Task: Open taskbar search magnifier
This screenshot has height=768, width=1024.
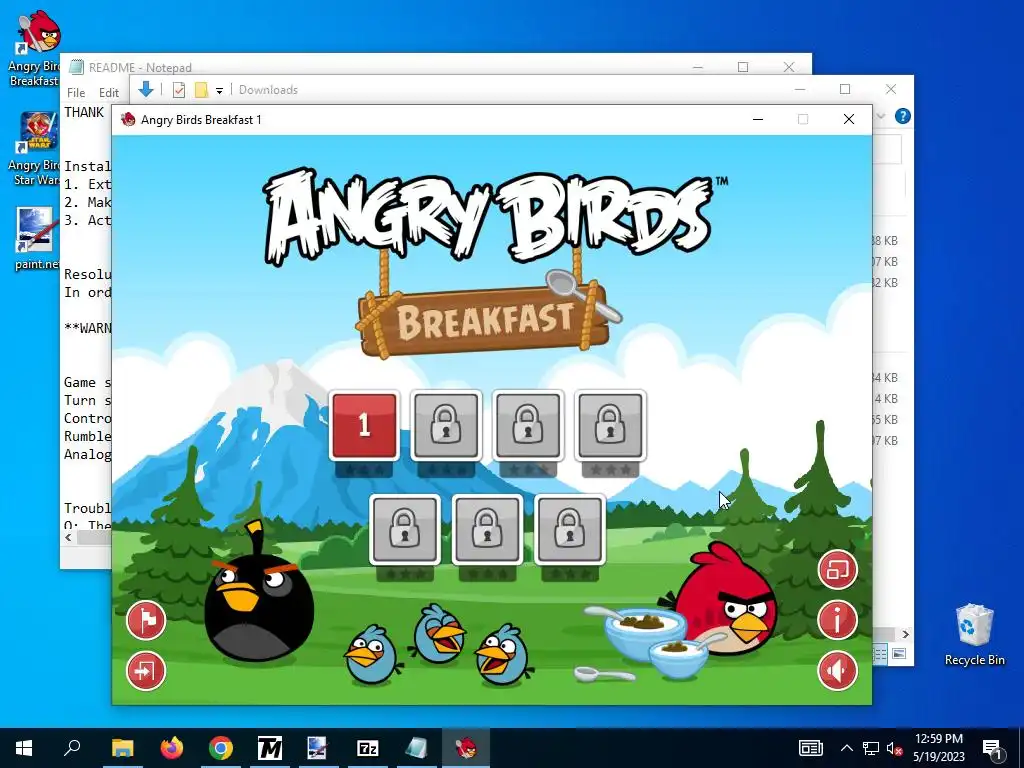Action: 72,747
